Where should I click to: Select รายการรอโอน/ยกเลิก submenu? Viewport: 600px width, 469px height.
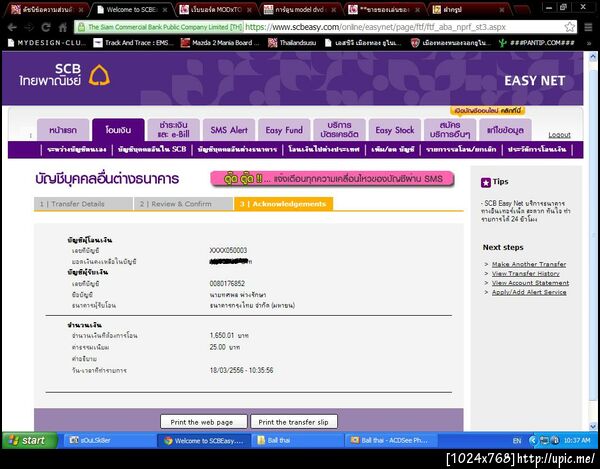click(461, 150)
